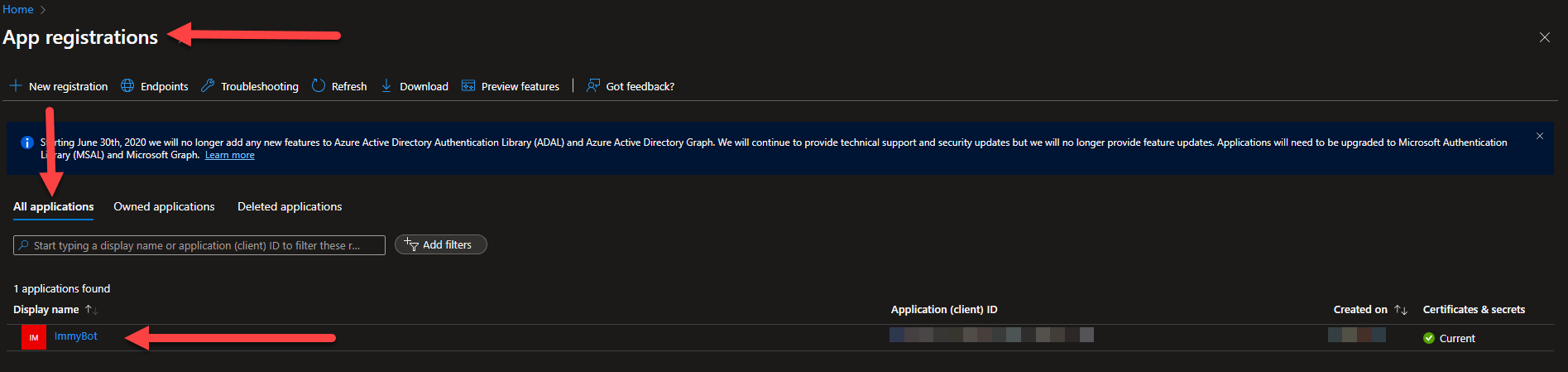Sort by Created on column arrows

pyautogui.click(x=1400, y=310)
